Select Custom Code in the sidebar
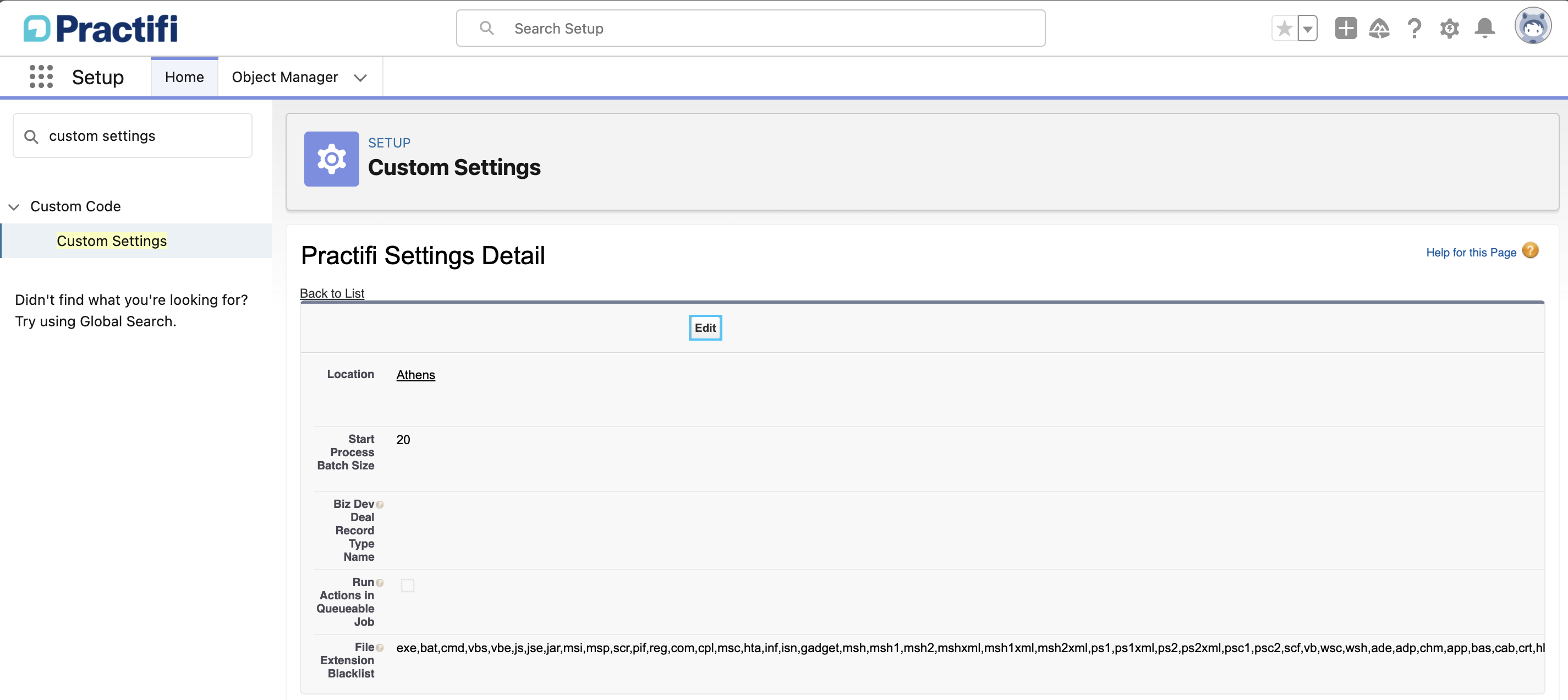Screen dimensions: 1568x700 pos(75,206)
